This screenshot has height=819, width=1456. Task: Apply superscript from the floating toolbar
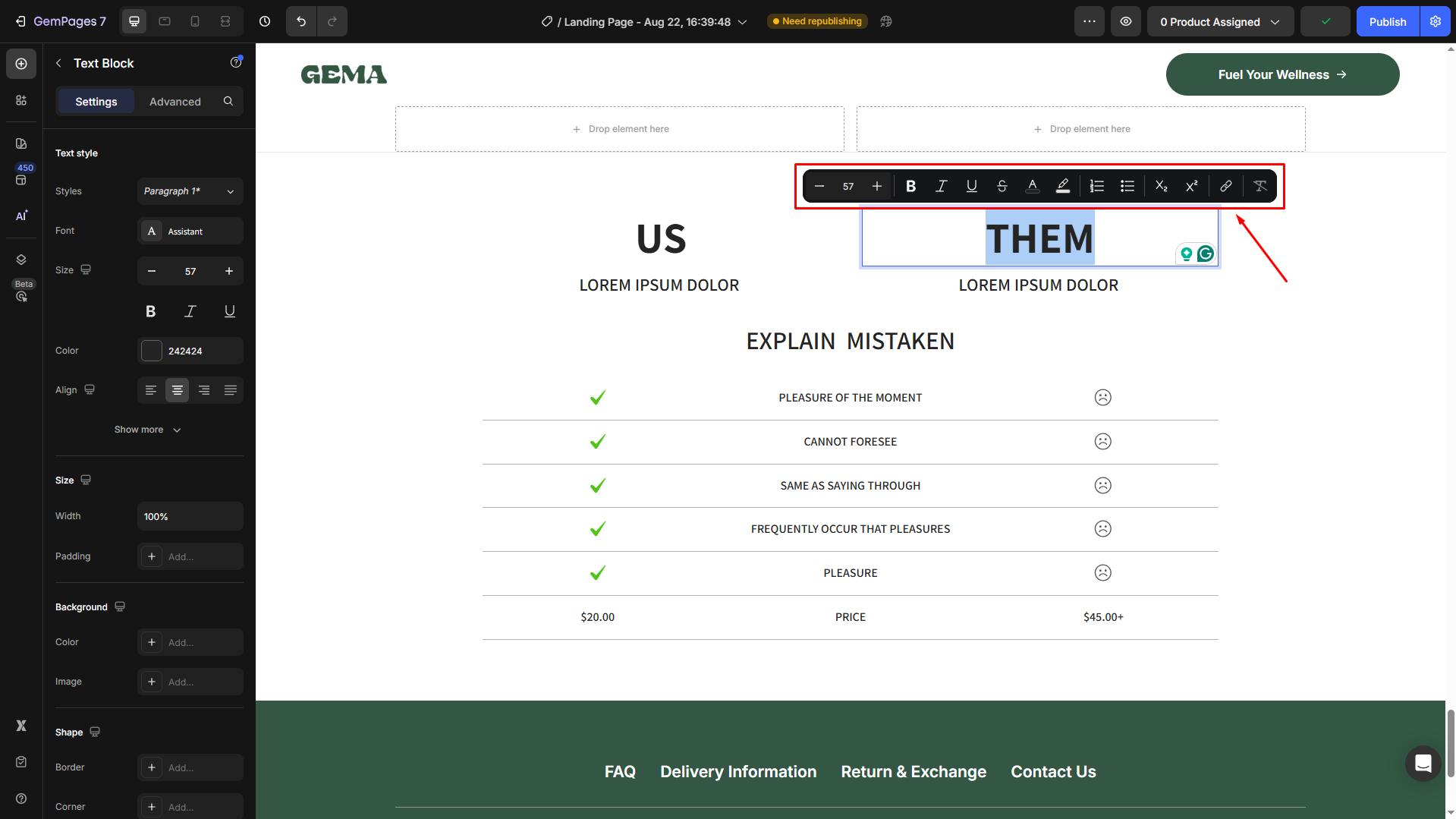coord(1191,186)
